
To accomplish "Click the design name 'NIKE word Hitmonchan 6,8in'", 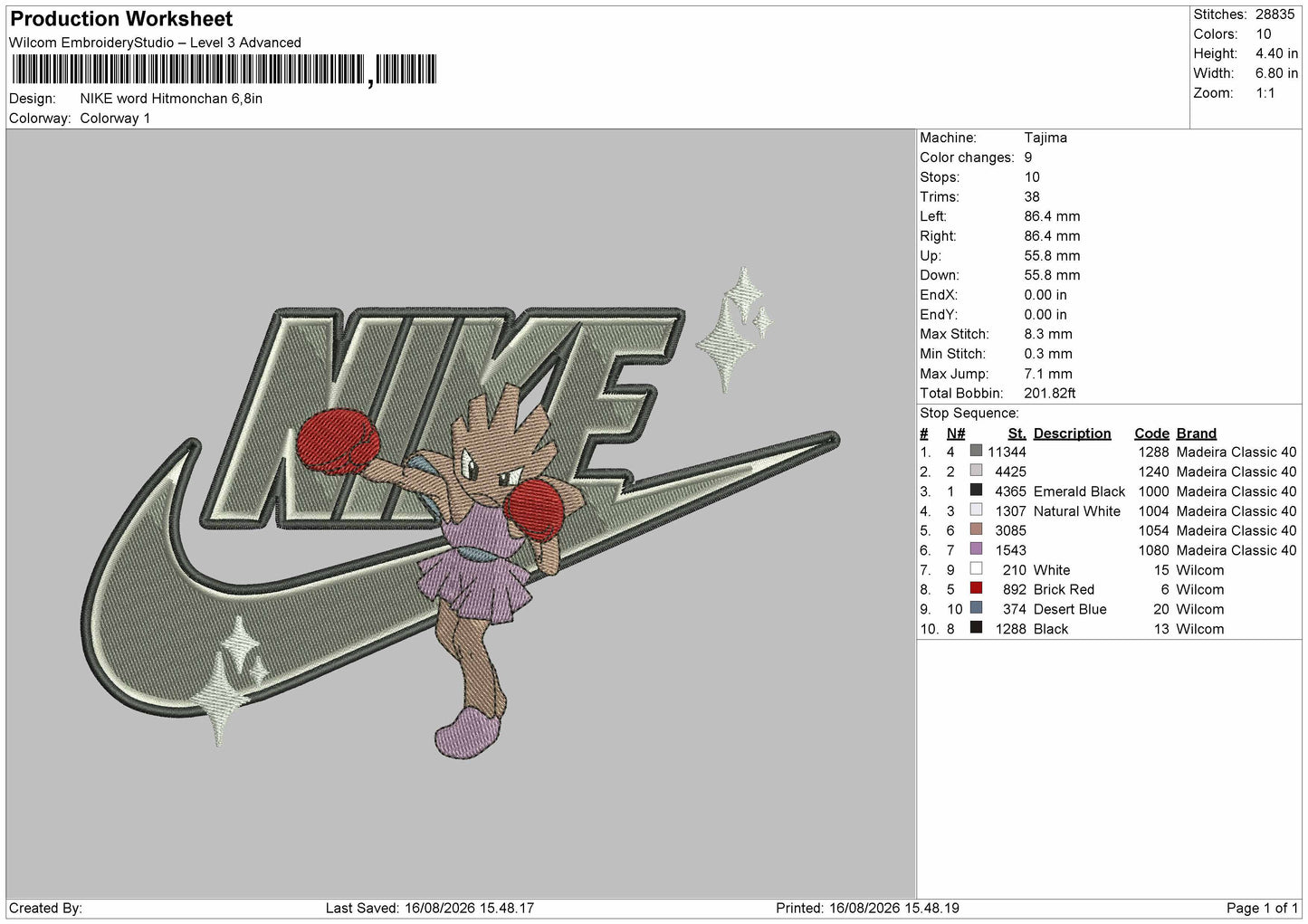I will point(171,99).
